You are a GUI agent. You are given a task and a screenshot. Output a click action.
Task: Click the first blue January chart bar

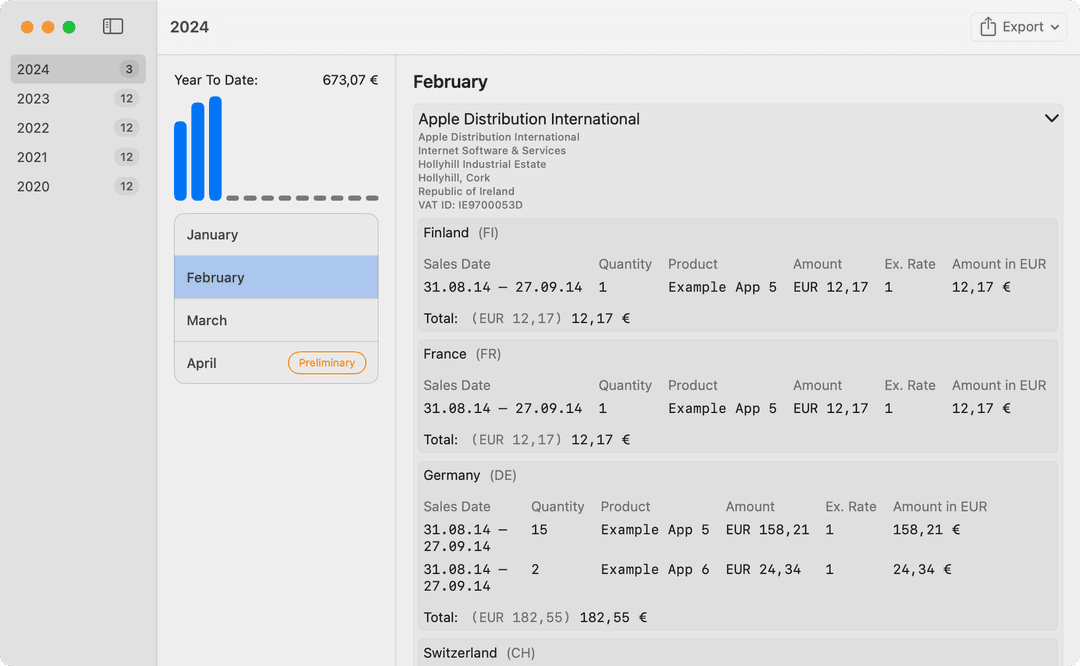180,161
